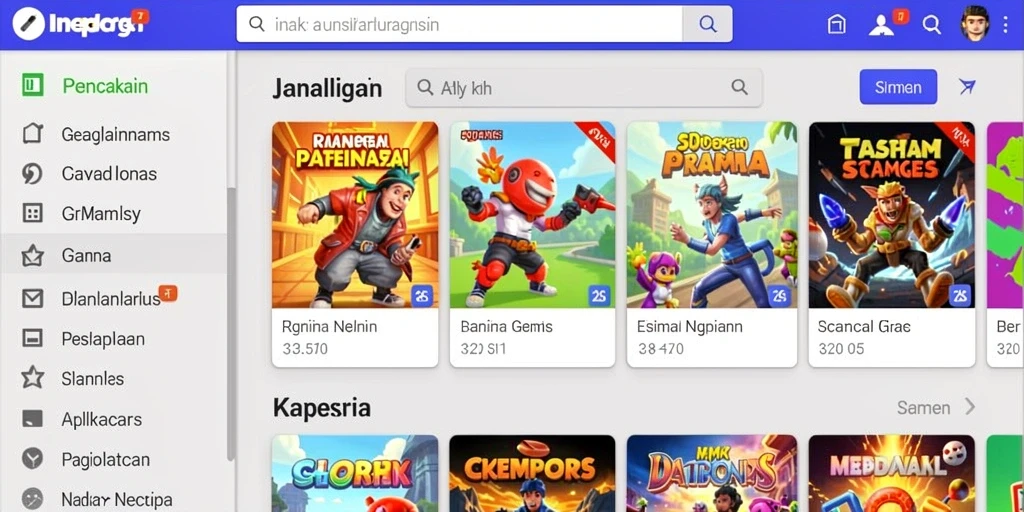Viewport: 1024px width, 512px height.
Task: Click the badge on Esimal Ngpiann thumbnail
Action: click(x=780, y=296)
